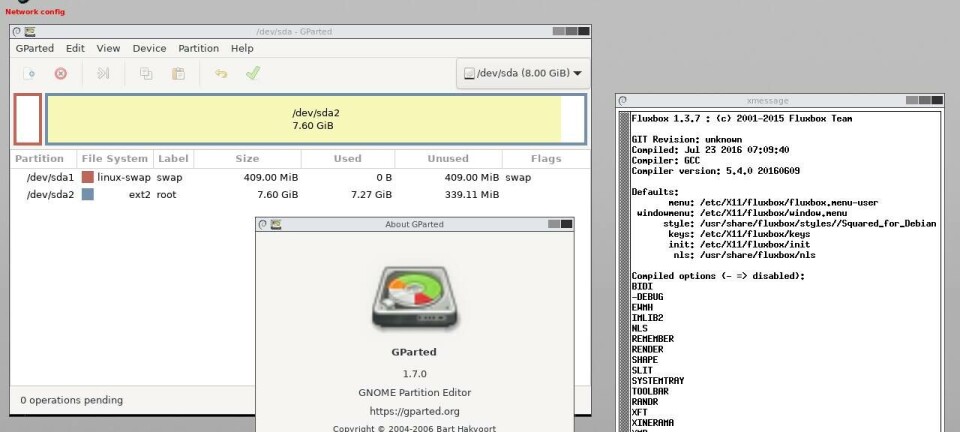960x432 pixels.
Task: Click the ext2 blue color swatch
Action: tap(88, 195)
